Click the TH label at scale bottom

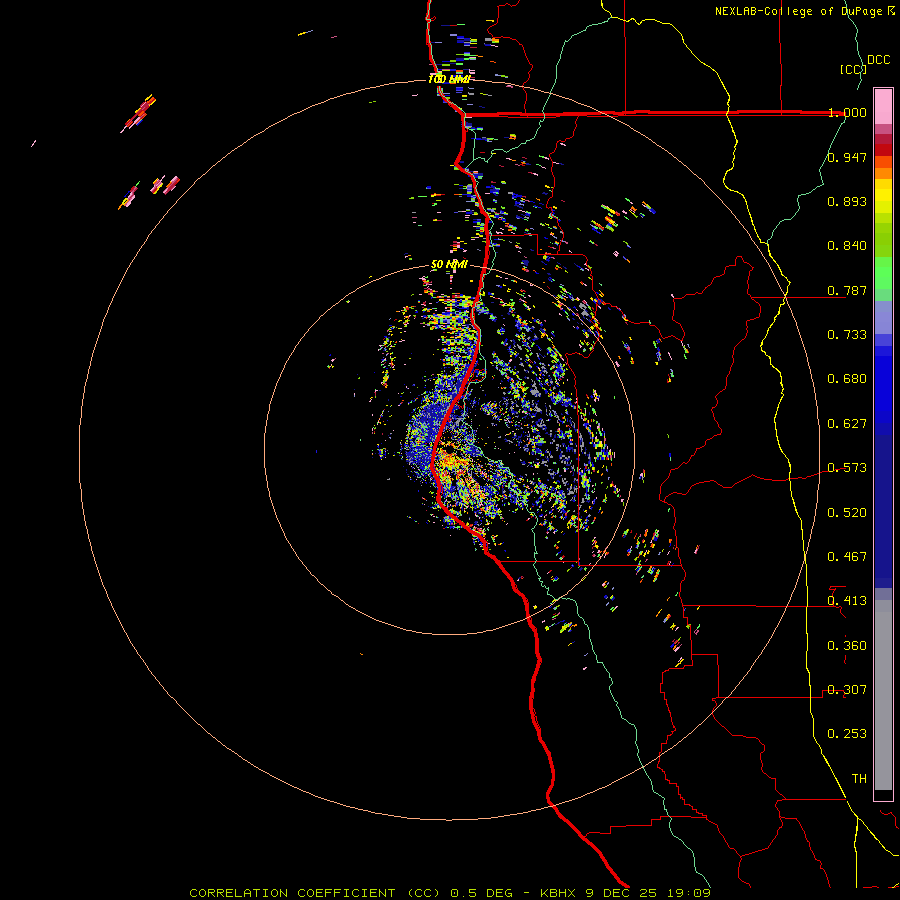859,779
